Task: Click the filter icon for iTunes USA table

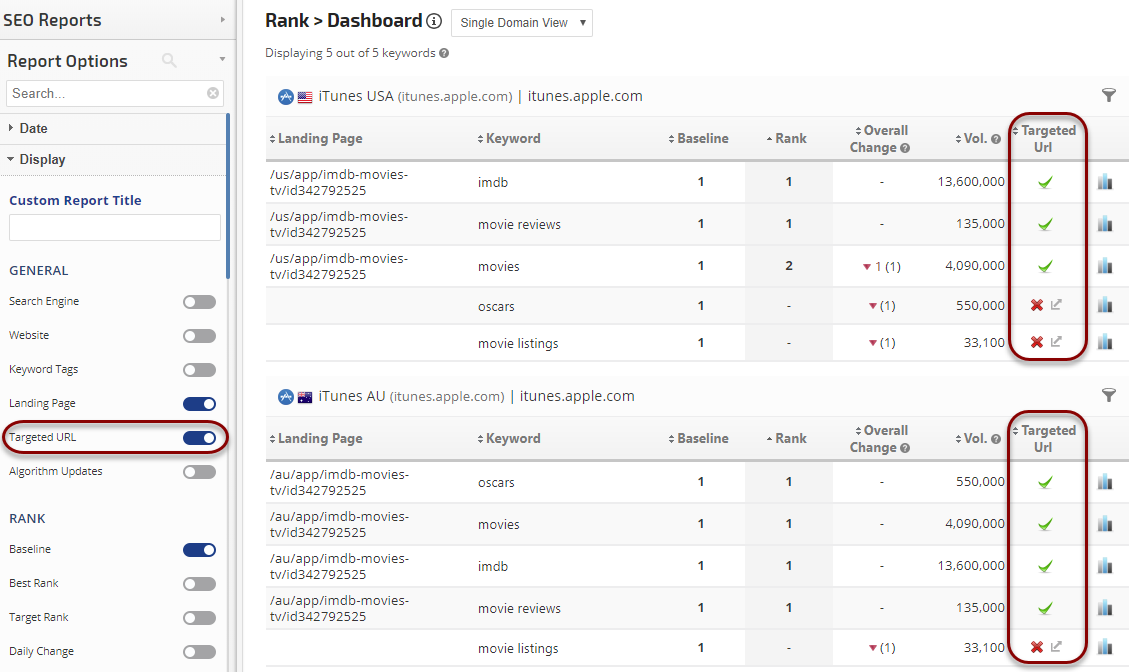Action: (1108, 95)
